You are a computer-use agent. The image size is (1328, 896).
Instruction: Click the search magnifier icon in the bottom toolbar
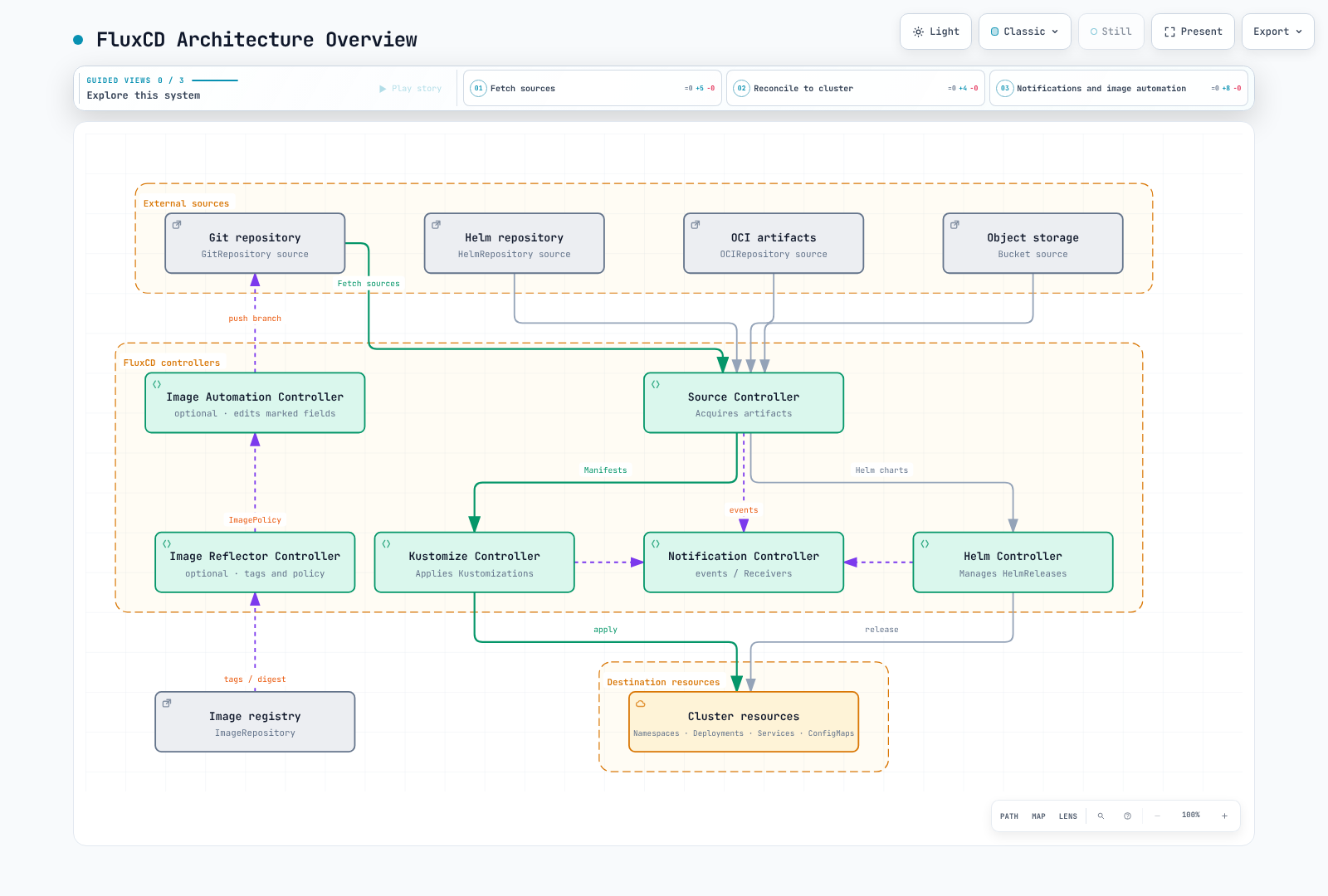(1101, 816)
